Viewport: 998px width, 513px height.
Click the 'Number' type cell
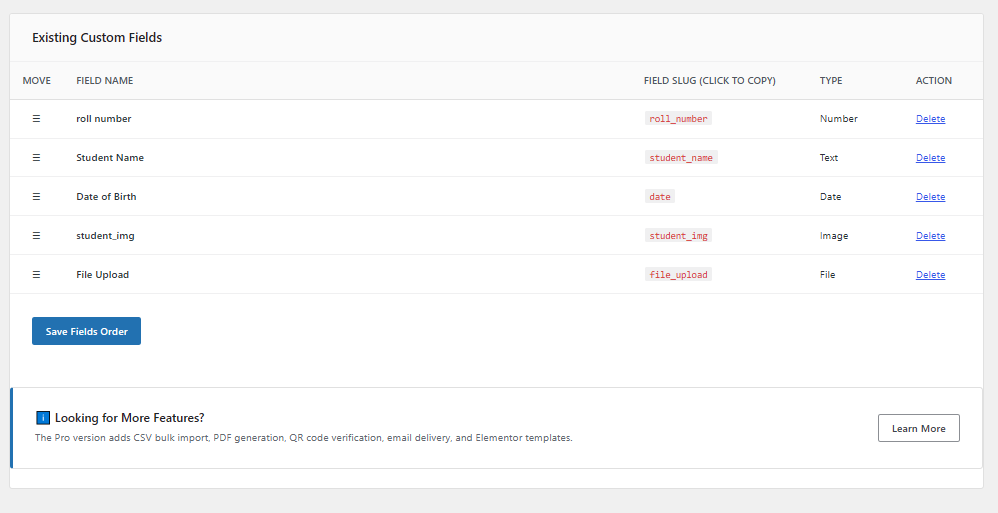tap(838, 118)
